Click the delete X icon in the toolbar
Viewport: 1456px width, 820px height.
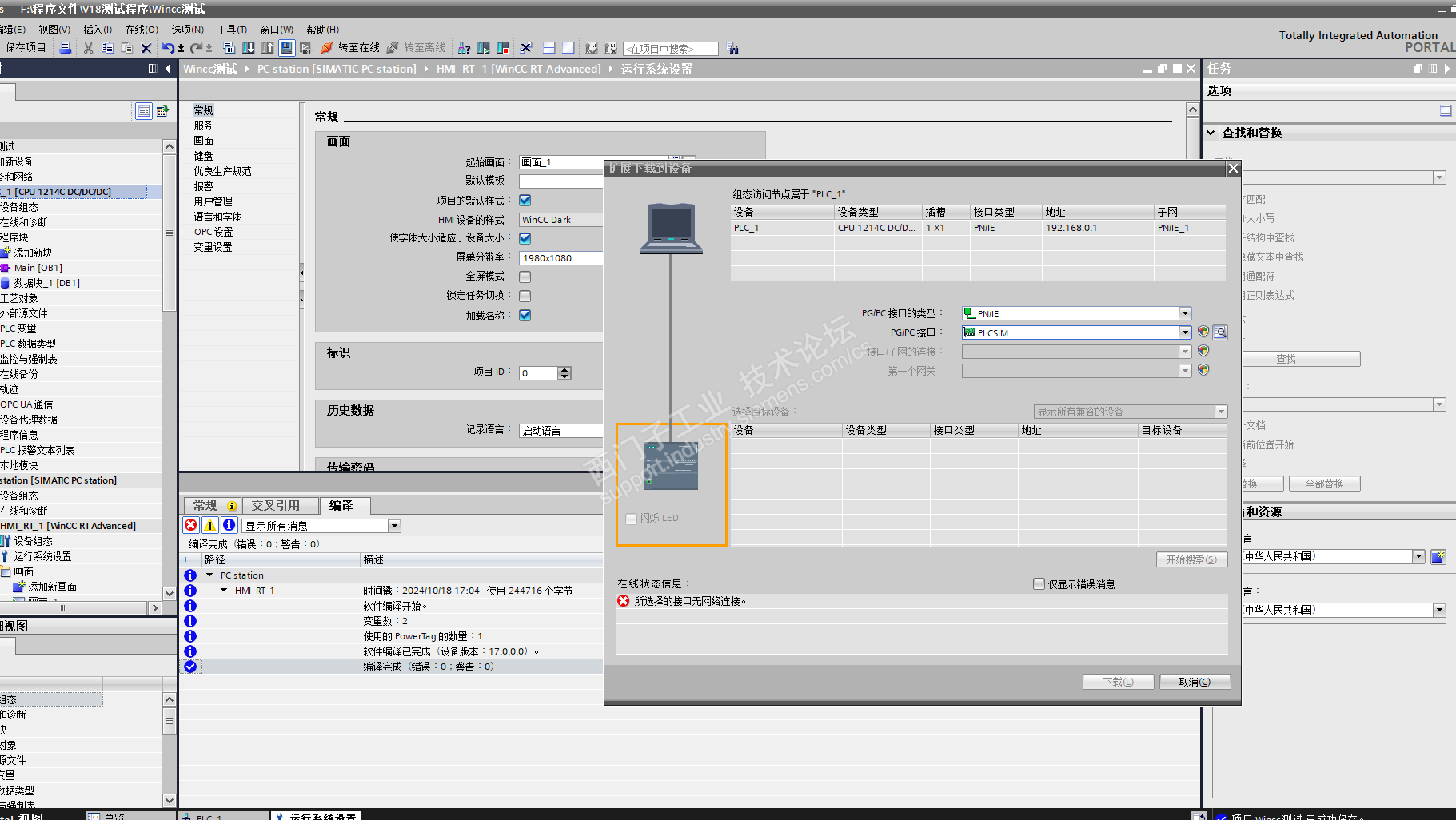(146, 48)
